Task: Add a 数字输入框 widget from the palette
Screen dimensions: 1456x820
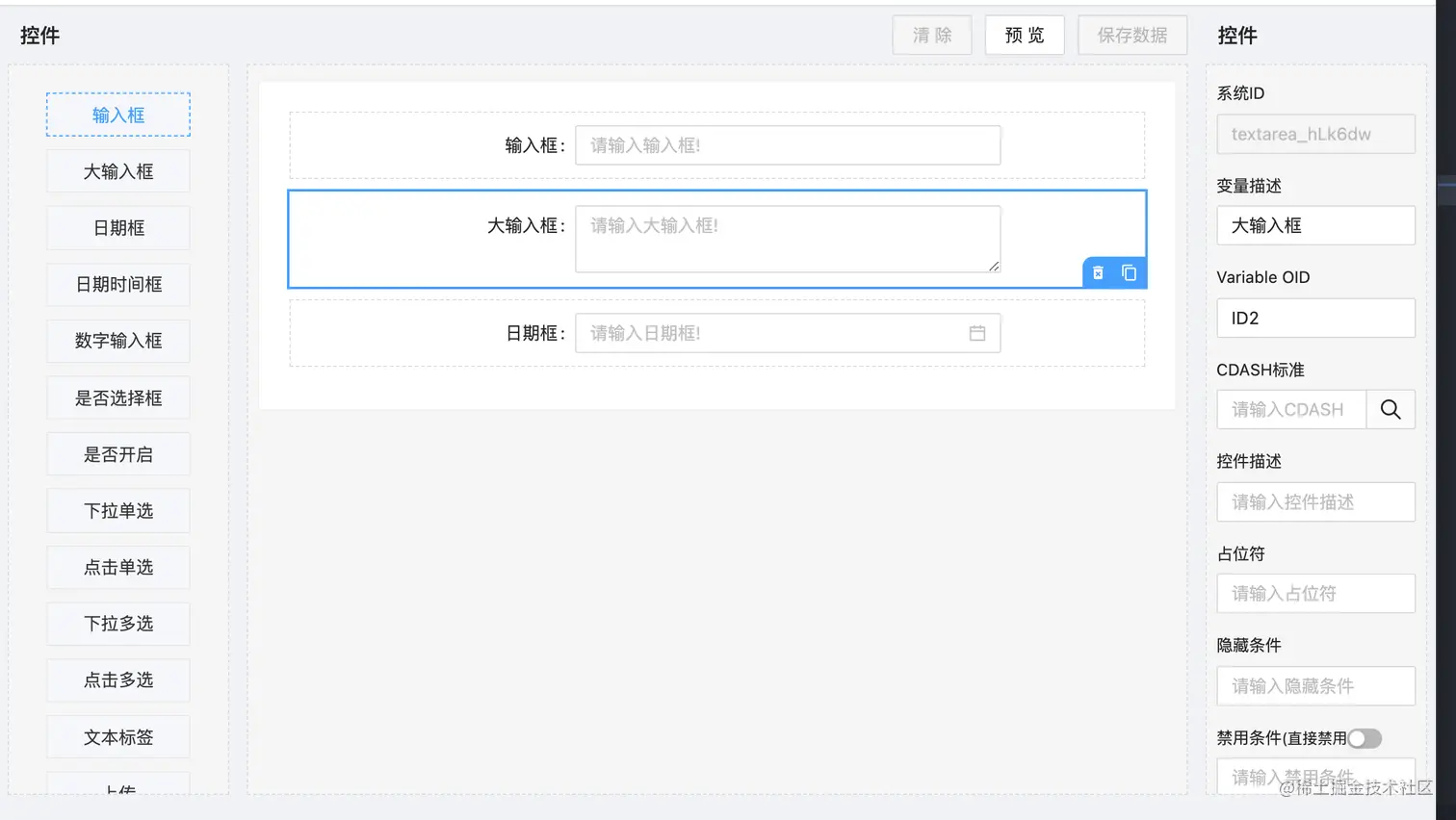Action: pyautogui.click(x=118, y=341)
